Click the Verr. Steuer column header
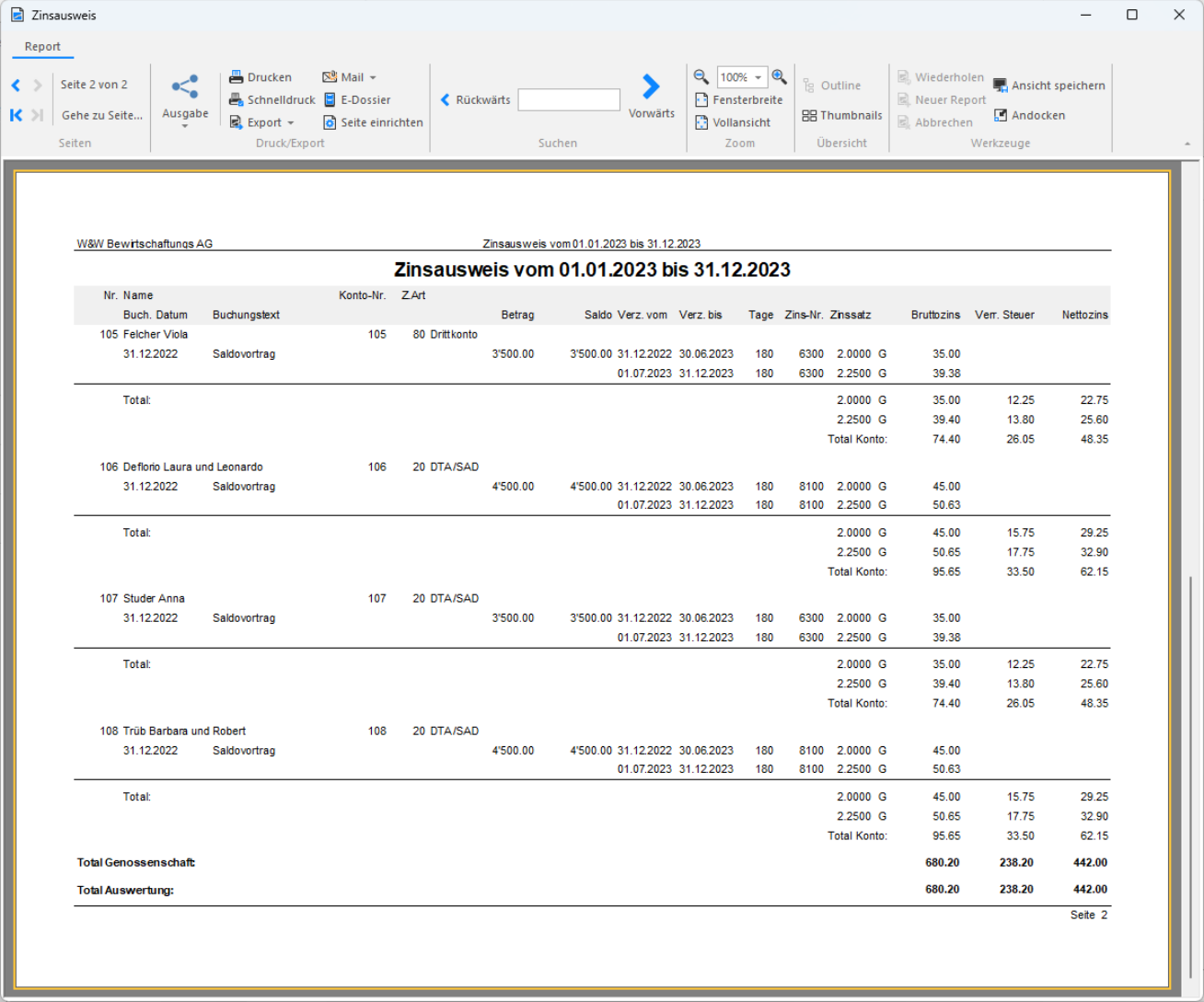The height and width of the screenshot is (1002, 1204). 1004,315
